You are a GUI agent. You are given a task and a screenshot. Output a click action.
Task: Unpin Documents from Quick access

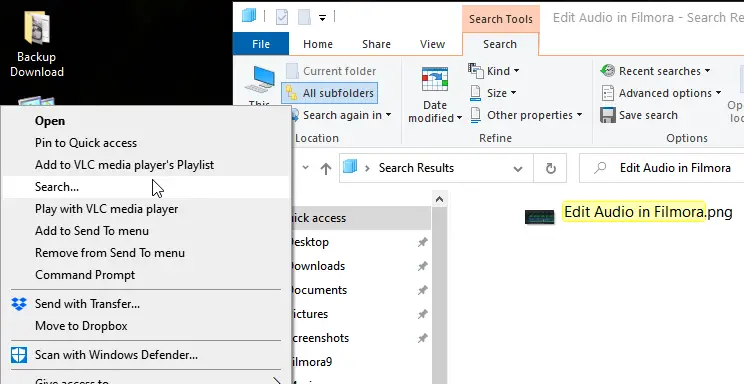click(422, 290)
